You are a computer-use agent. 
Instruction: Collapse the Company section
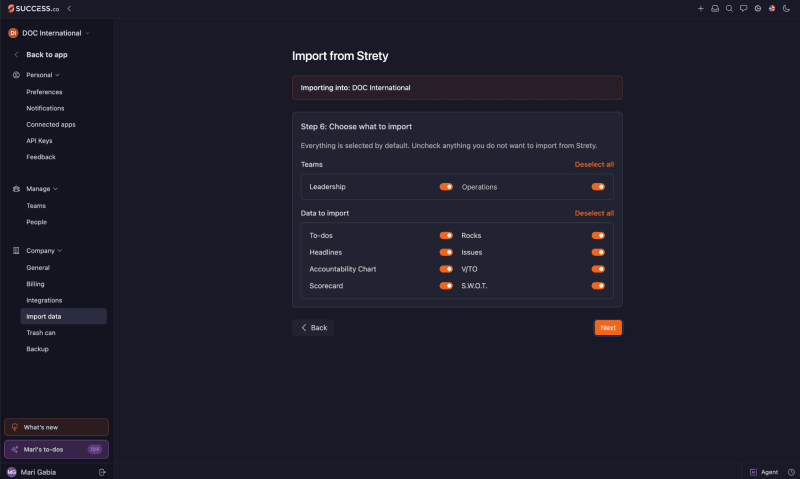[44, 250]
